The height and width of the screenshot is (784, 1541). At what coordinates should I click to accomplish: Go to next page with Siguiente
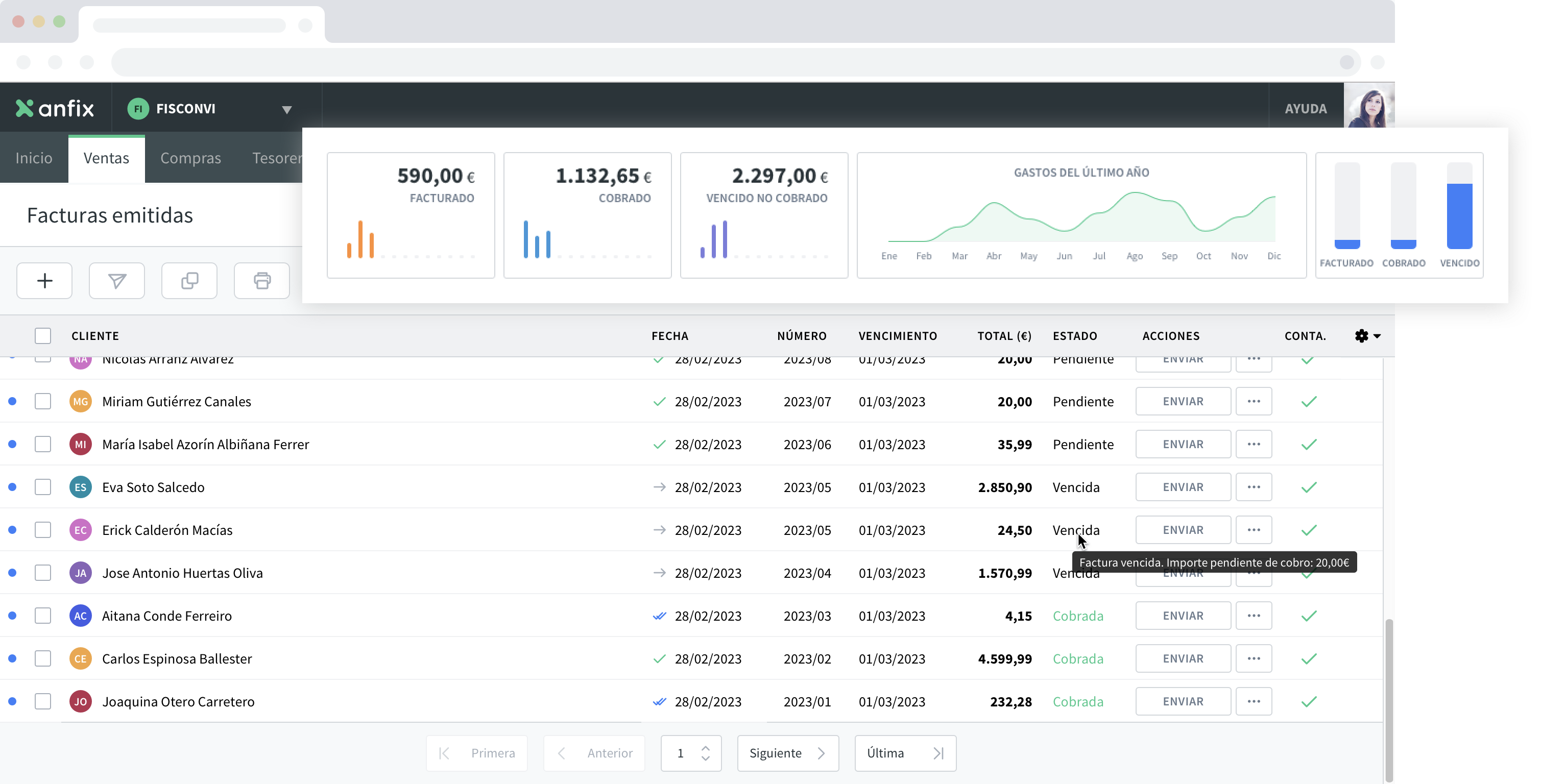pos(787,753)
